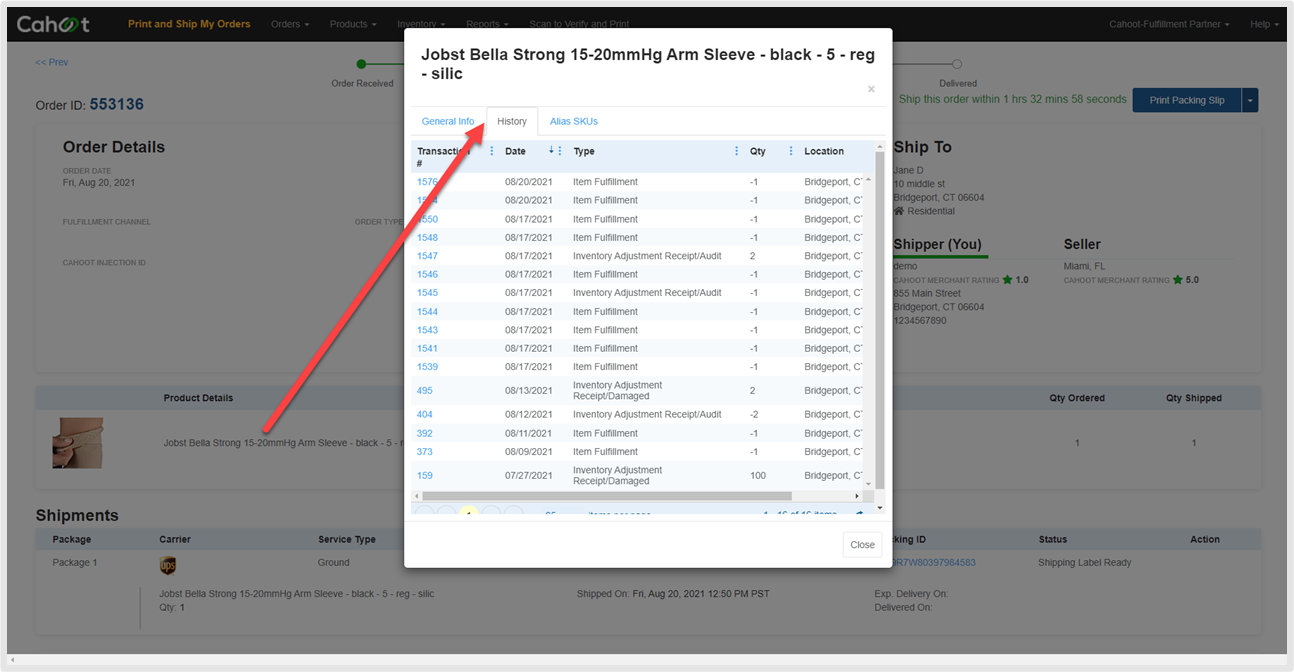This screenshot has height=672, width=1294.
Task: Open transaction 373 link
Action: pos(425,452)
